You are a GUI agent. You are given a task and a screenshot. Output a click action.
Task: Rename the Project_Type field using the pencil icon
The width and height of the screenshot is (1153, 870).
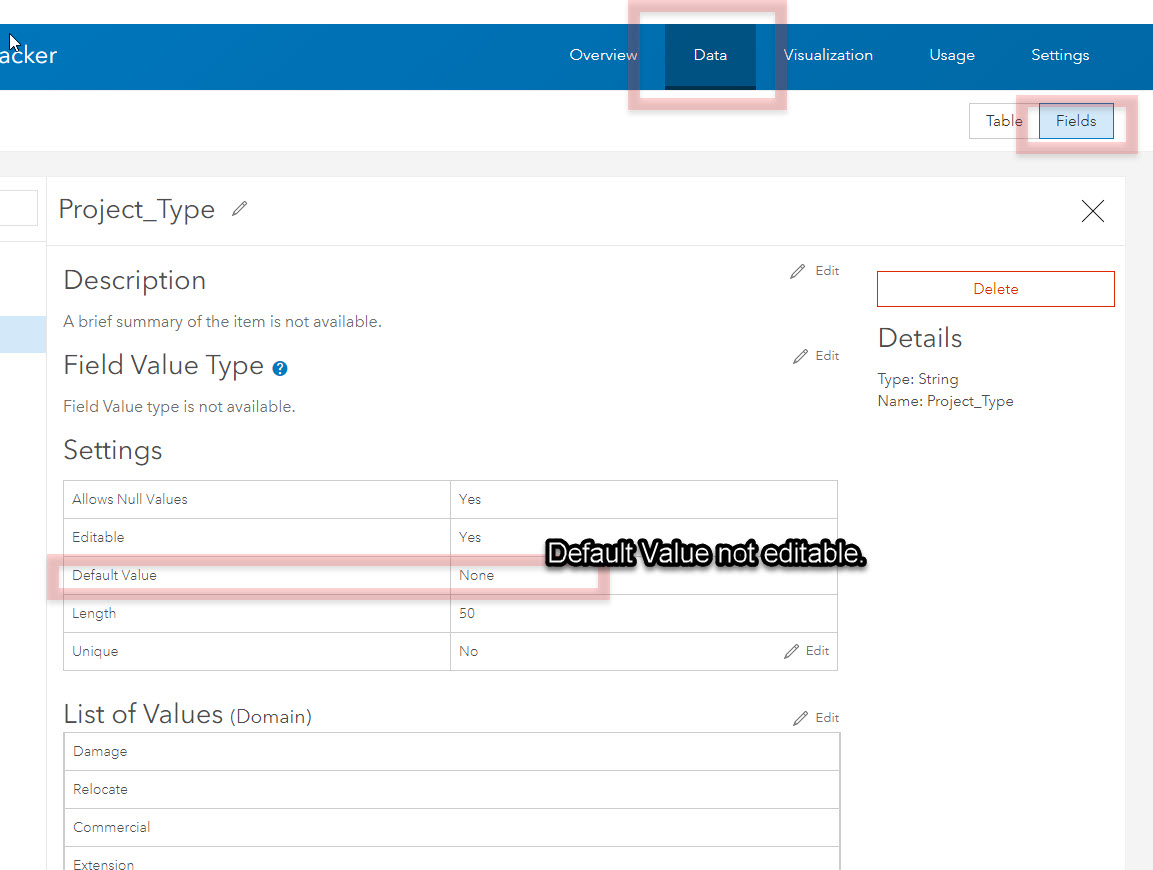point(239,208)
